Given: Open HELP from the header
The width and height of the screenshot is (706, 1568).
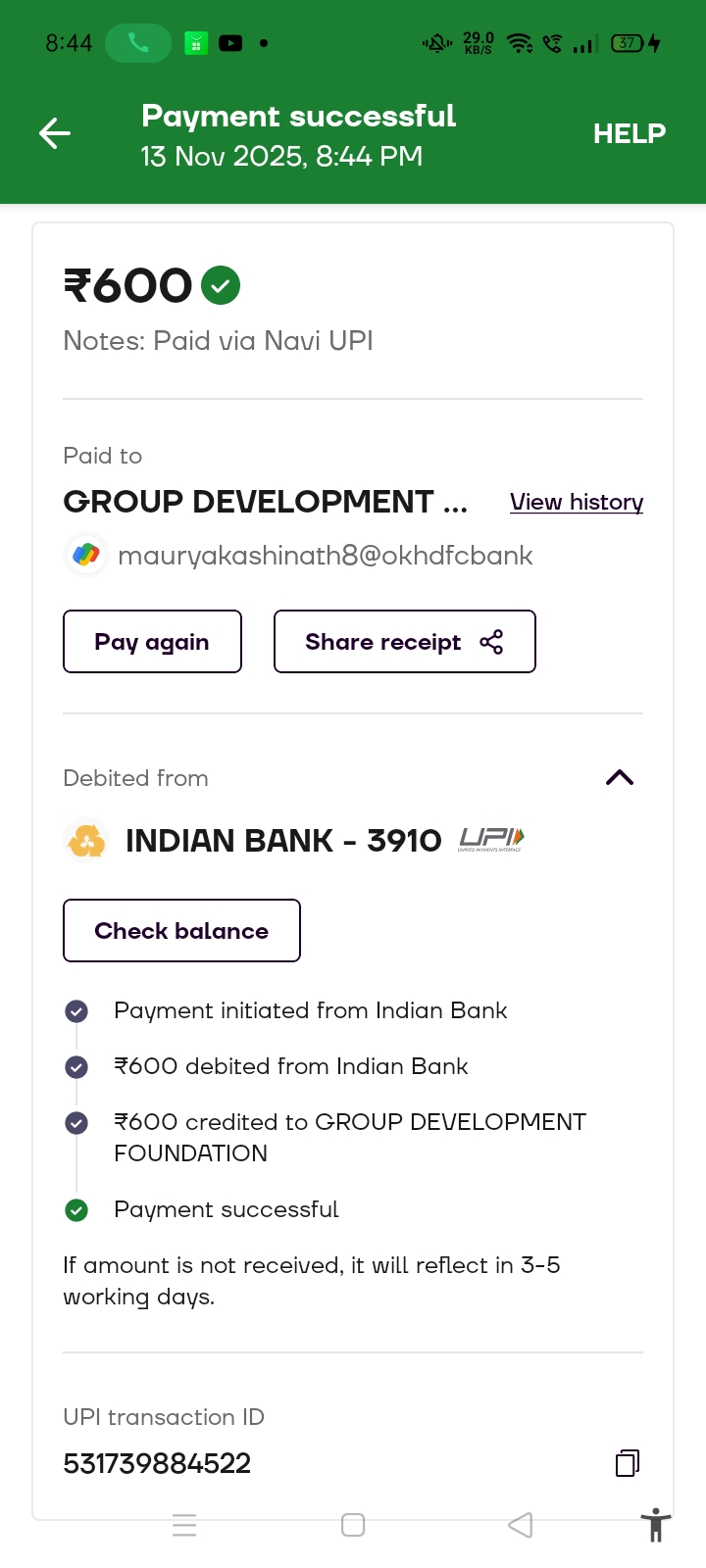Looking at the screenshot, I should 629,133.
